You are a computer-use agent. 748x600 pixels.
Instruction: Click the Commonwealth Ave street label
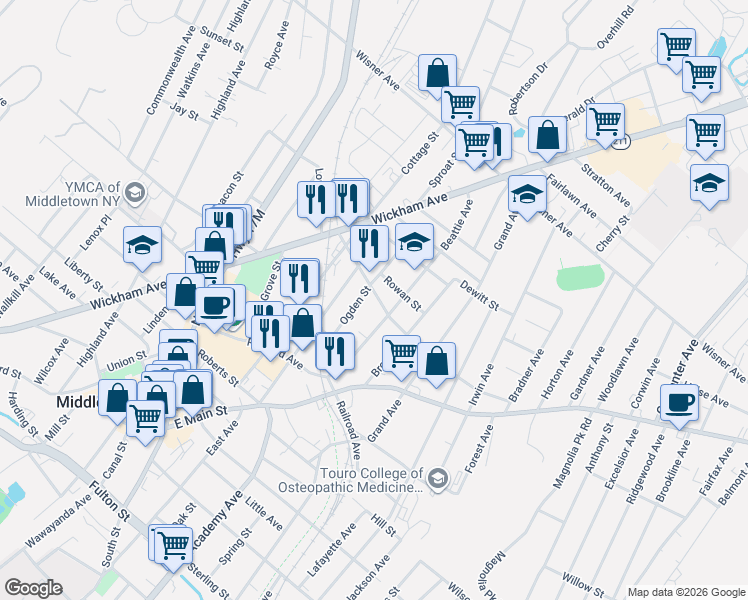(171, 70)
